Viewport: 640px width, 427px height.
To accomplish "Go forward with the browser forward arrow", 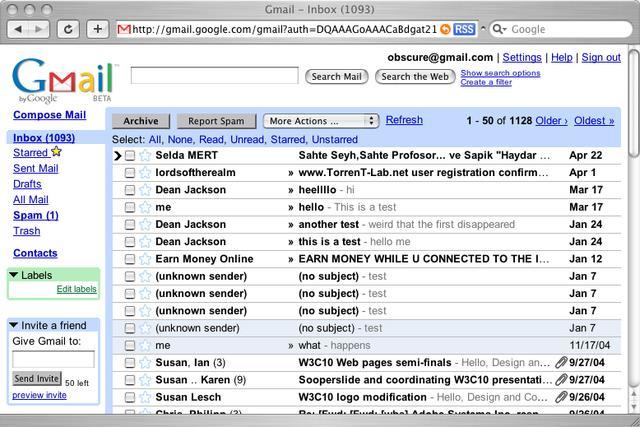I will coord(39,29).
